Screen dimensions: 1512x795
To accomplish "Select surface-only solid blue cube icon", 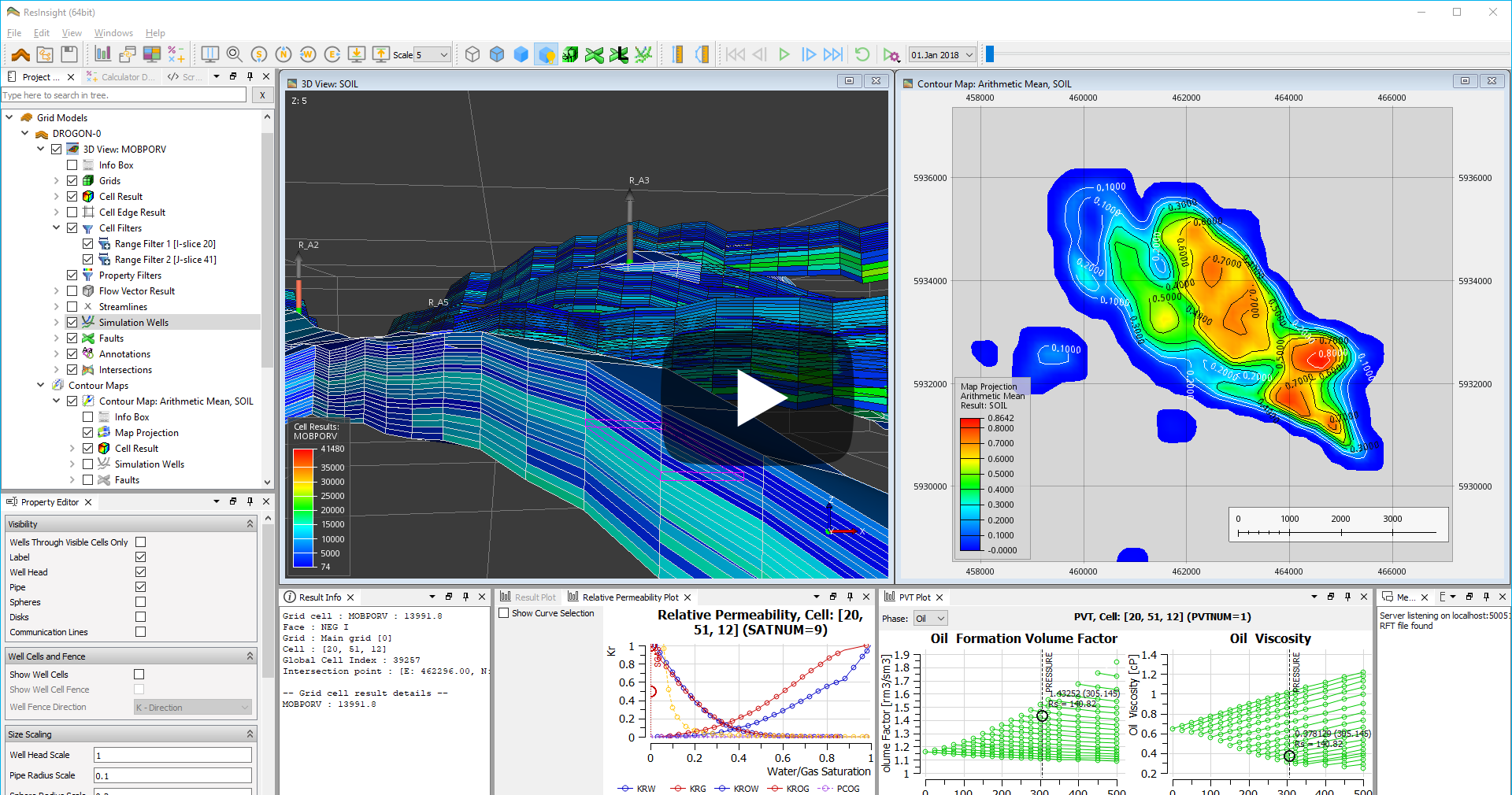I will point(521,54).
